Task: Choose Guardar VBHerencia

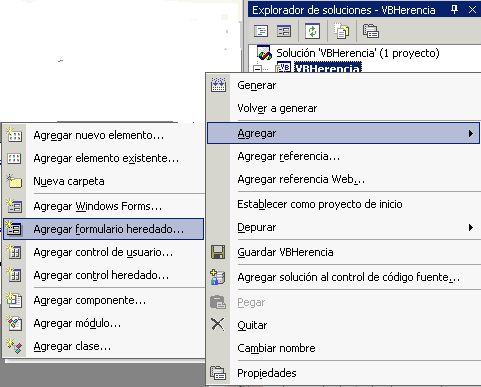Action: pos(344,252)
